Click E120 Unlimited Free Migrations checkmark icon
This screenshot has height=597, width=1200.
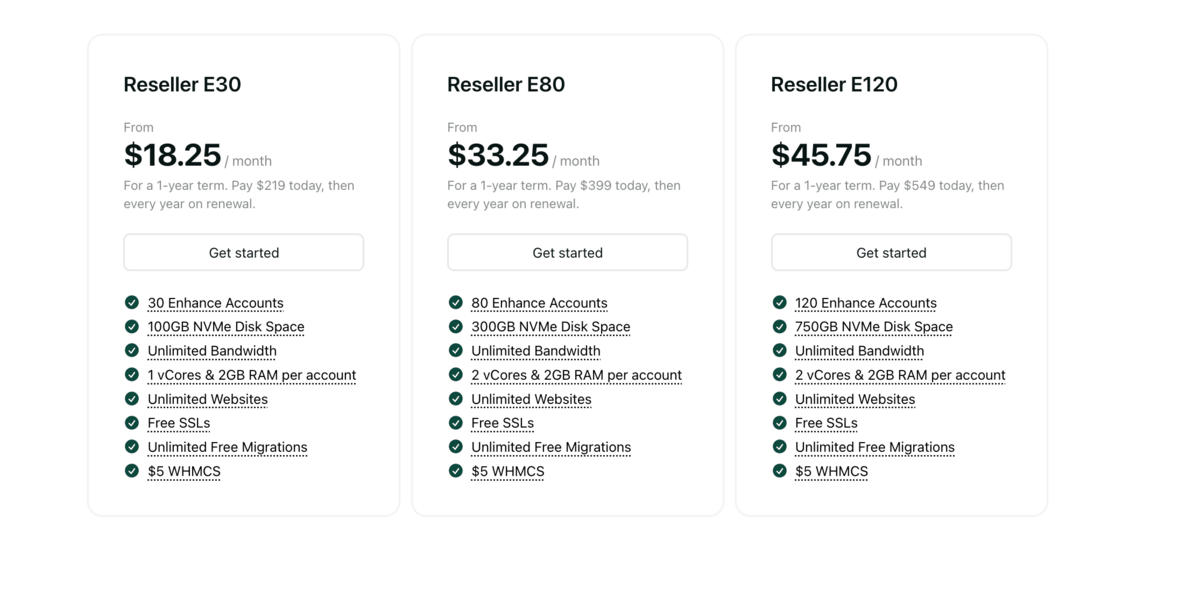click(780, 446)
